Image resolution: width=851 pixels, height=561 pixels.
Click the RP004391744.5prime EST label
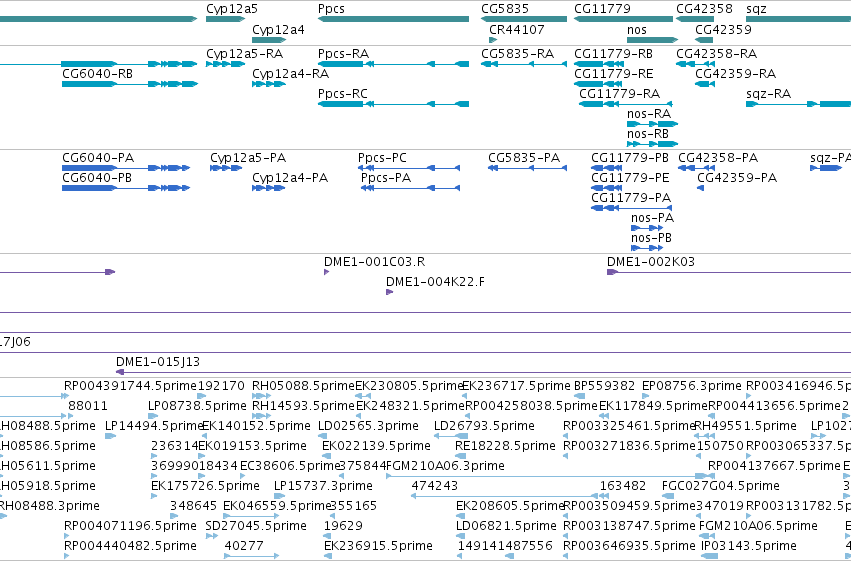(x=130, y=386)
